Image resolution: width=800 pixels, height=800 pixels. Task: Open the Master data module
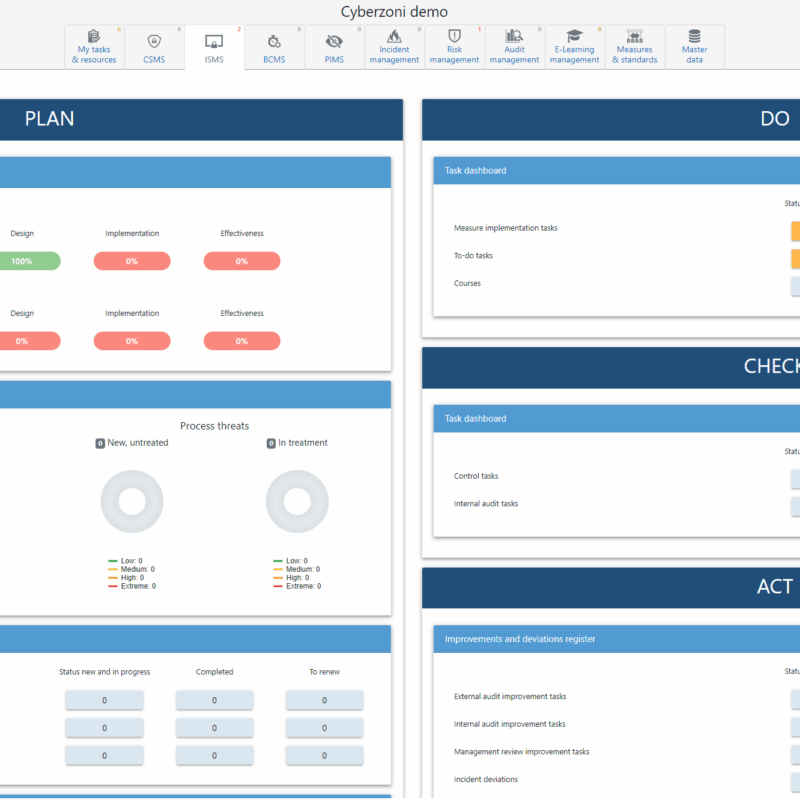[694, 47]
